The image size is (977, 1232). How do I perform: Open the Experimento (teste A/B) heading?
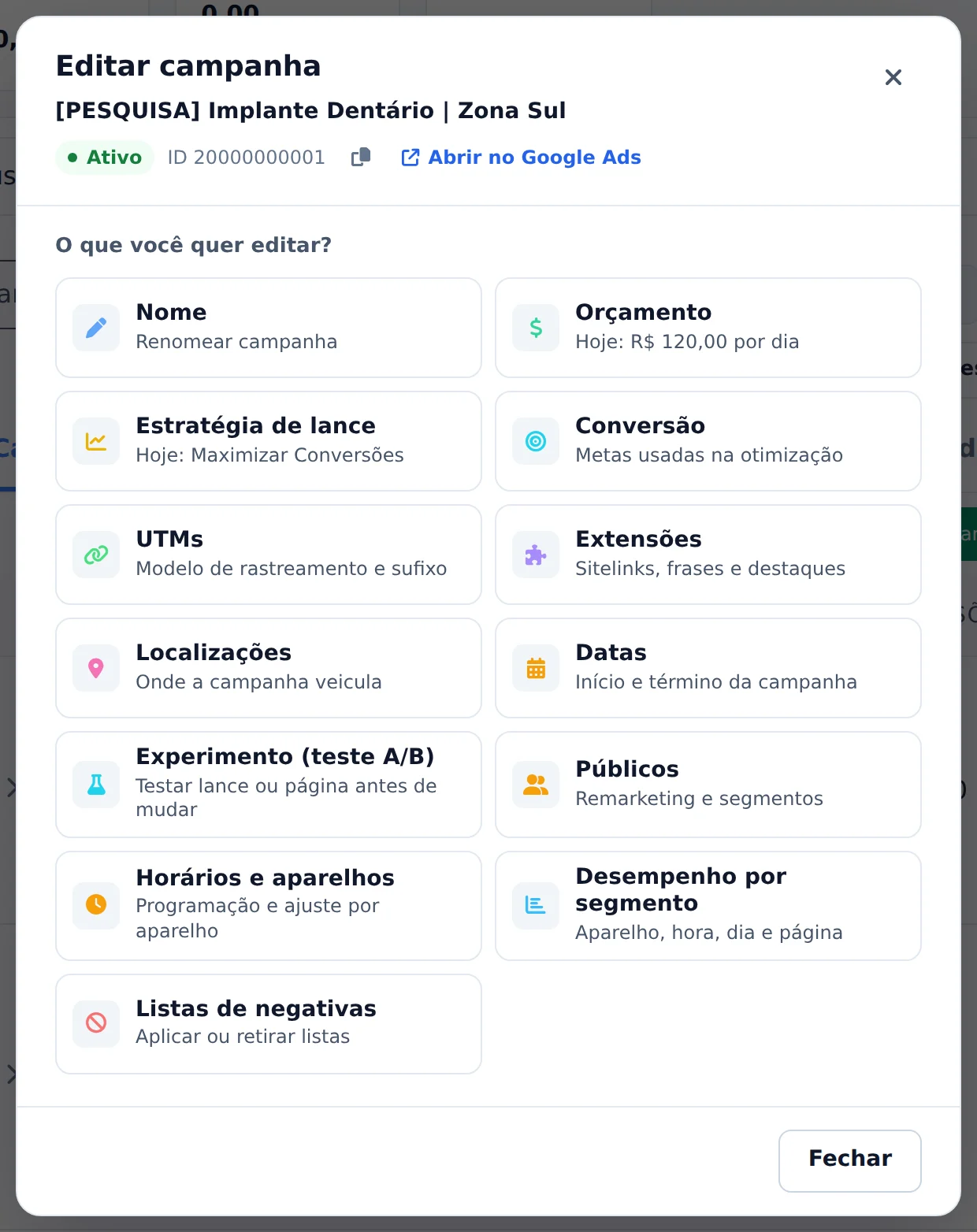click(284, 756)
